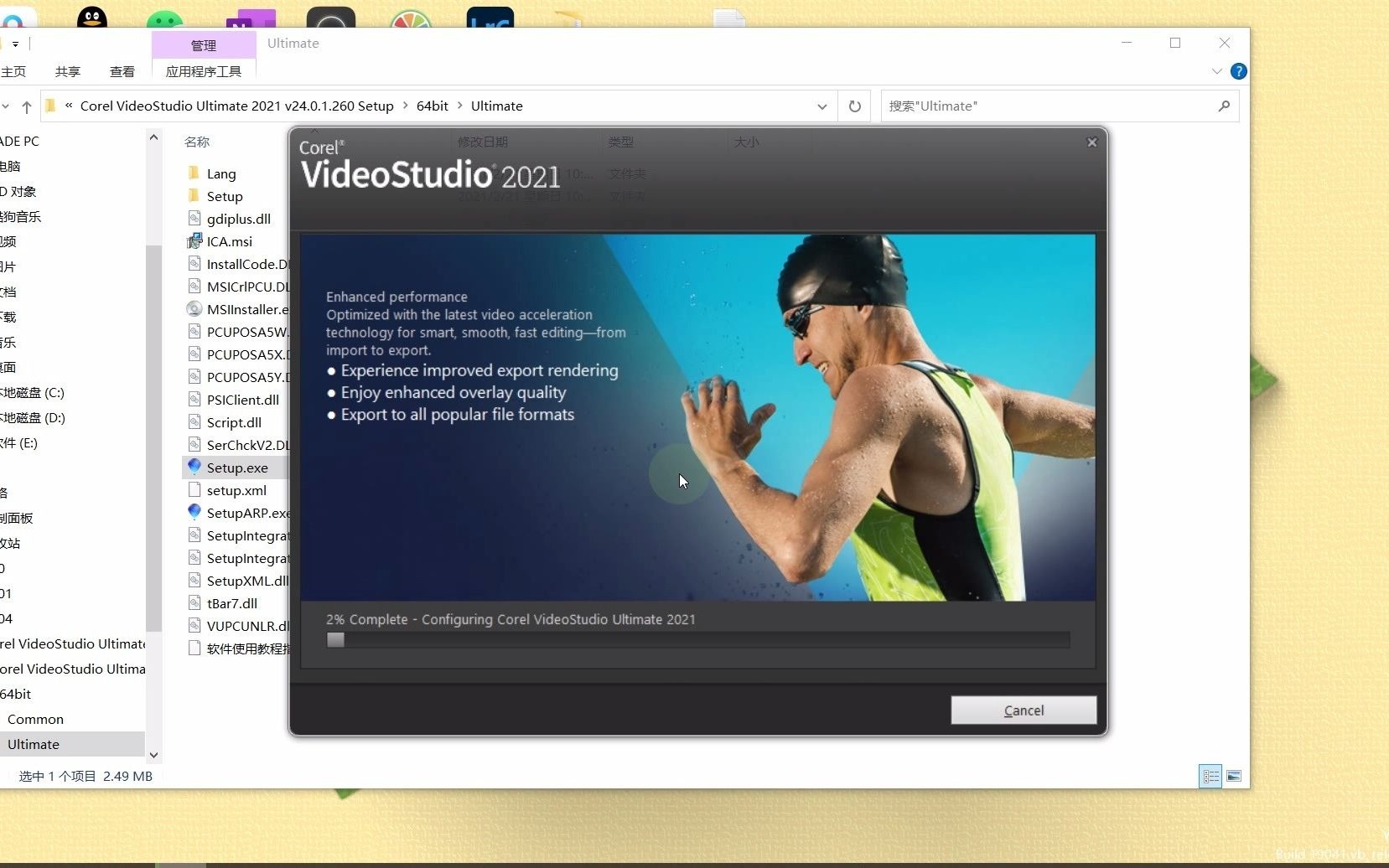Select the MSIInstaller disc icon

pyautogui.click(x=194, y=309)
